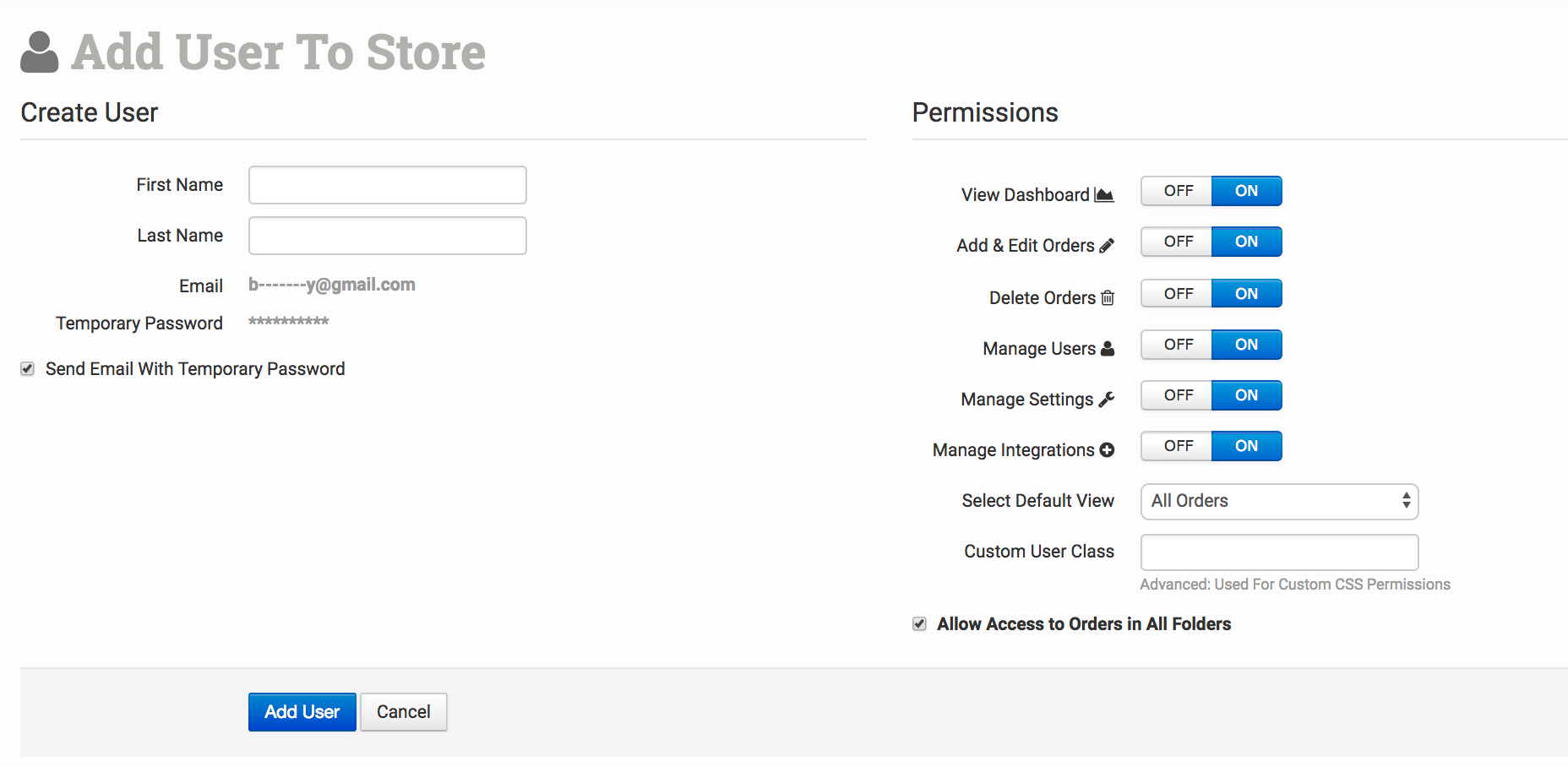The height and width of the screenshot is (767, 1568).
Task: Click the plus icon beside Manage Integrations
Action: point(1107,449)
